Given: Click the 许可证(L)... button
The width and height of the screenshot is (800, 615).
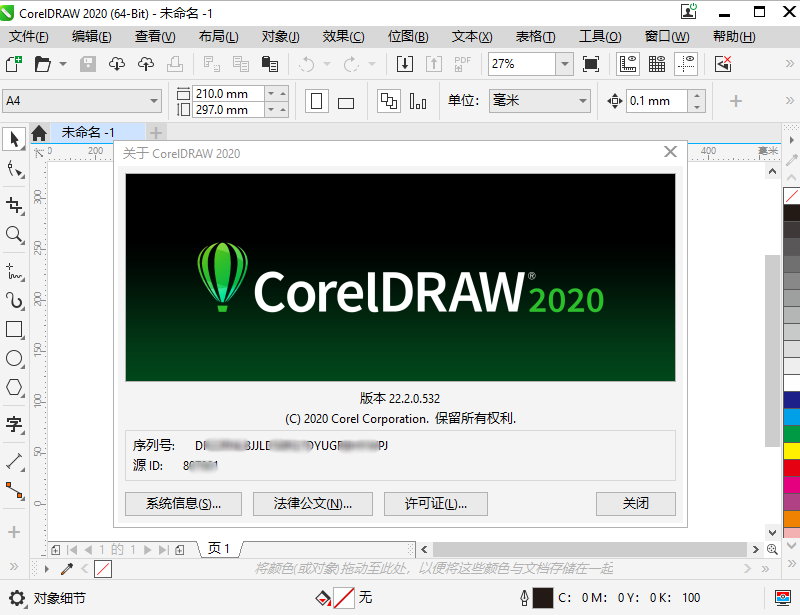Looking at the screenshot, I should click(436, 504).
